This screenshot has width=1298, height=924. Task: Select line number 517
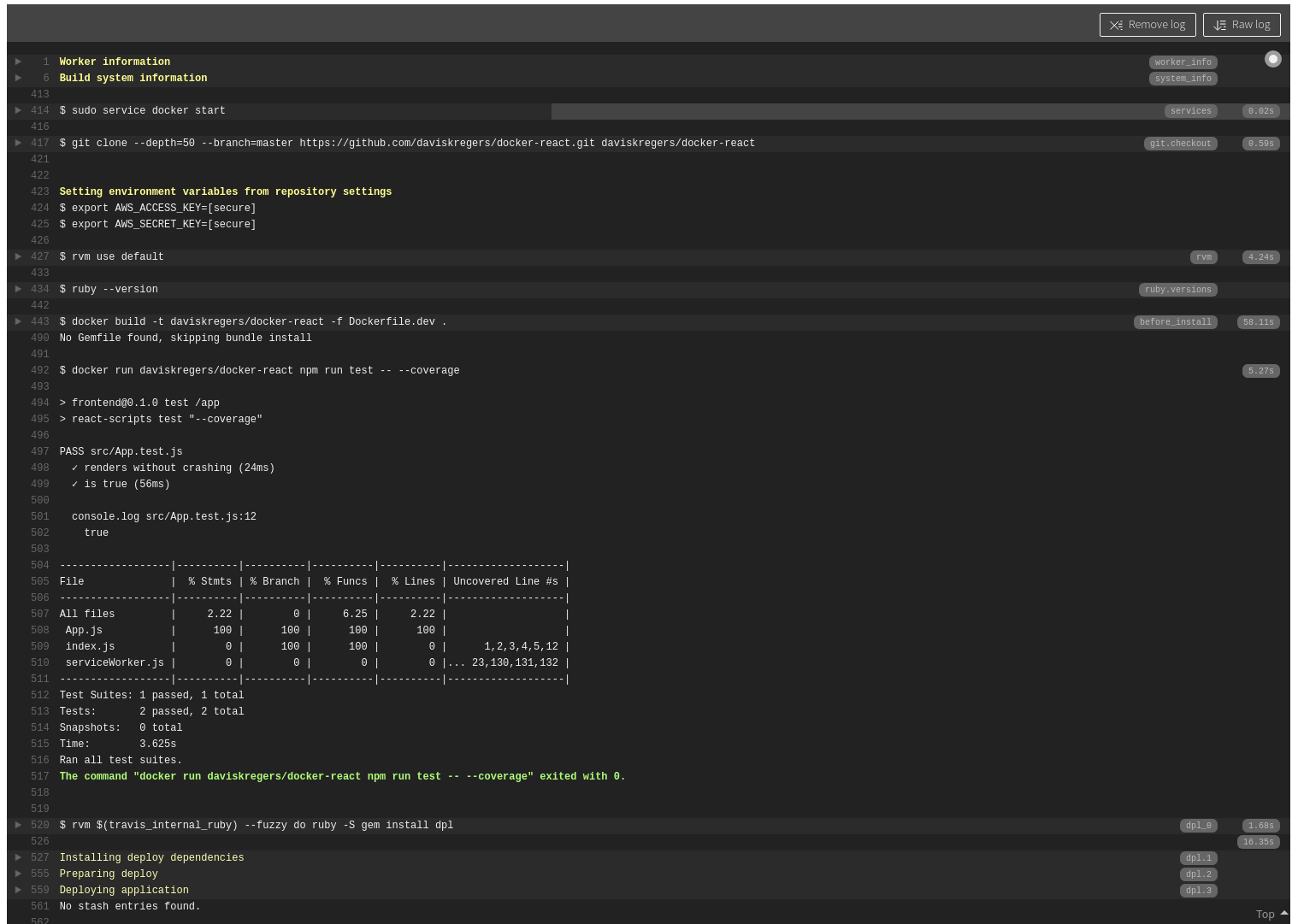pyautogui.click(x=39, y=776)
